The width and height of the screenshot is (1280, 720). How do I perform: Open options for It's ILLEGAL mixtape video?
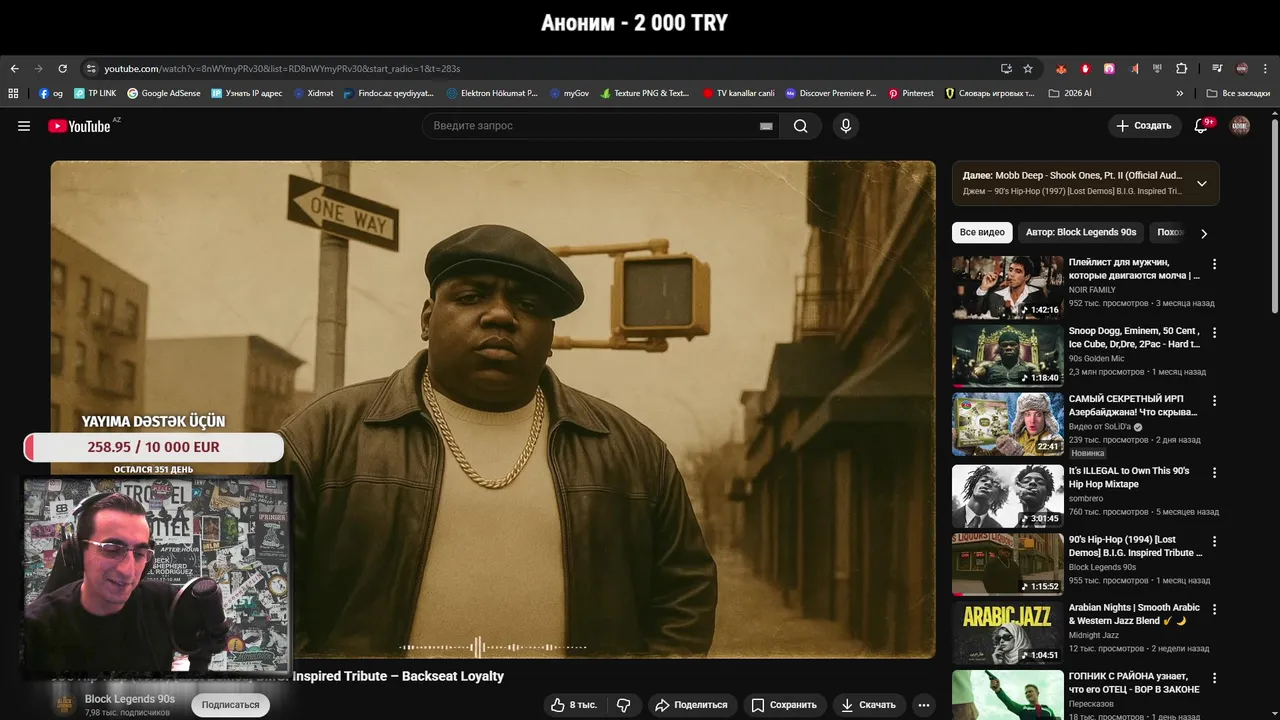pos(1215,472)
